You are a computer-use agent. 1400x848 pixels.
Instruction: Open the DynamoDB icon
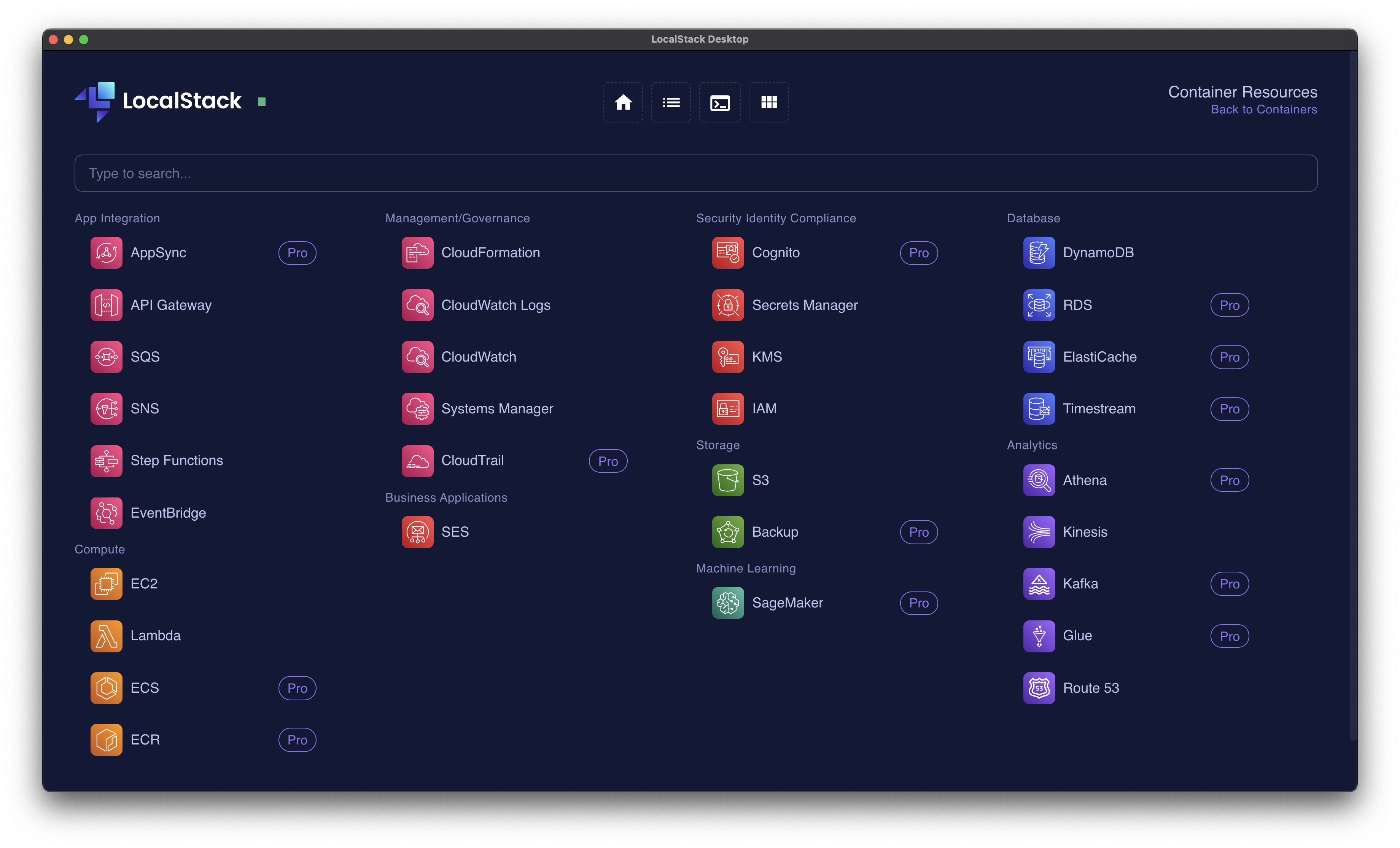1039,253
